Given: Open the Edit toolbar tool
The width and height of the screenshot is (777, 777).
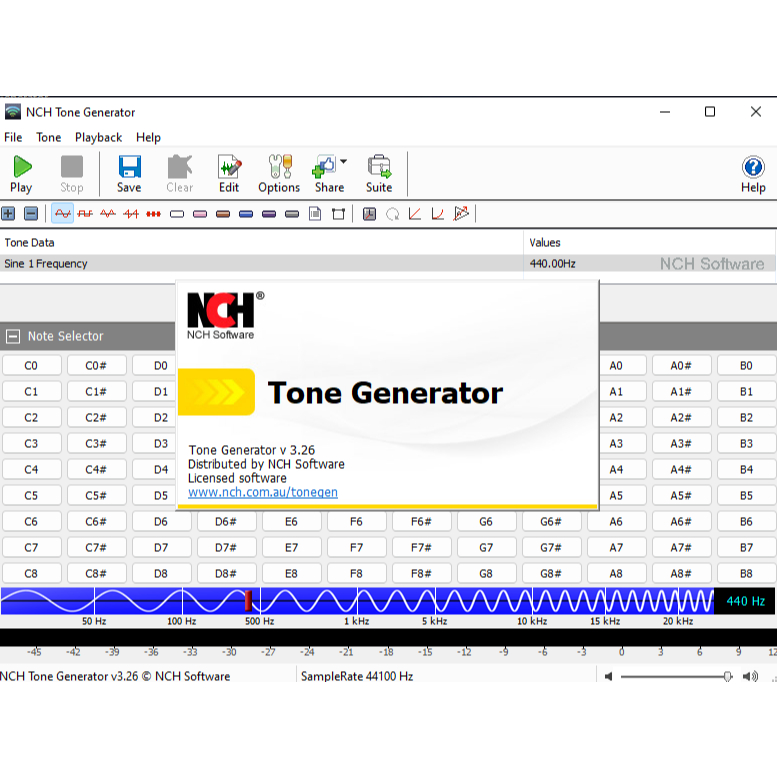Looking at the screenshot, I should [229, 173].
